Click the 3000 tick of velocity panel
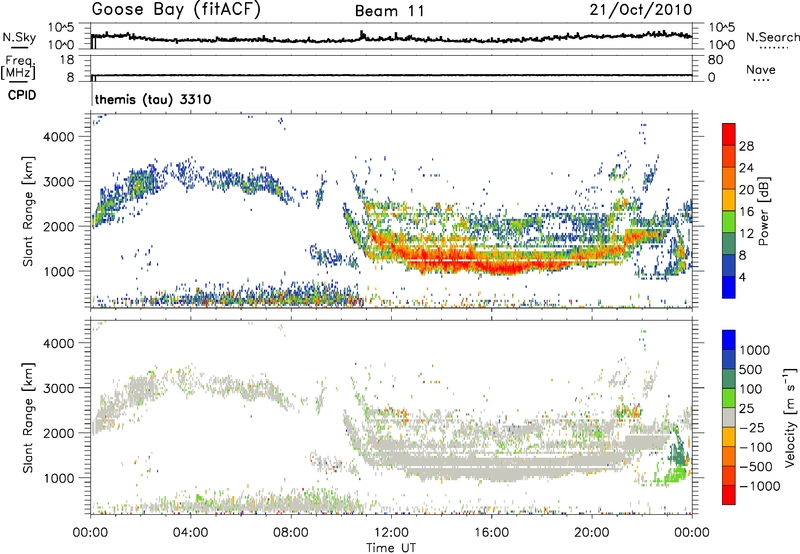800x554 pixels. (59, 388)
